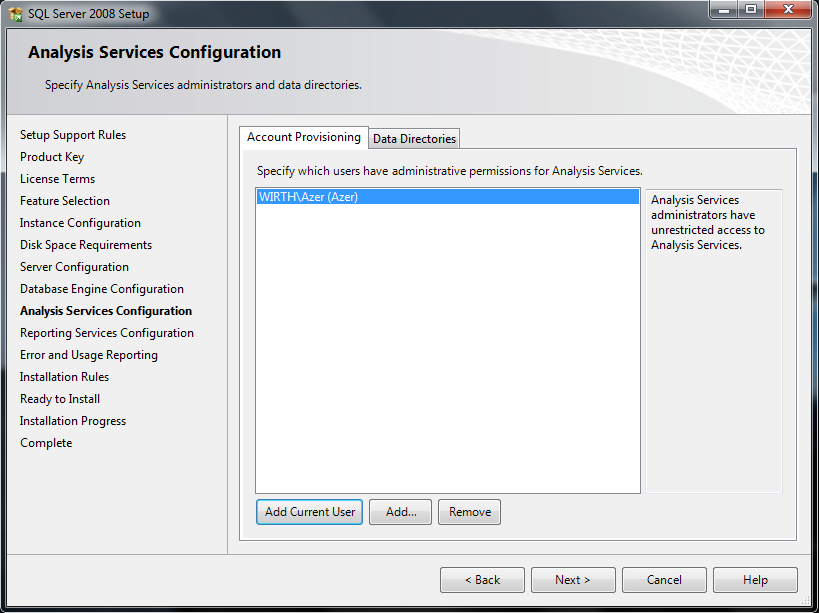Click the Database Engine Configuration step
Viewport: 819px width, 613px height.
102,289
